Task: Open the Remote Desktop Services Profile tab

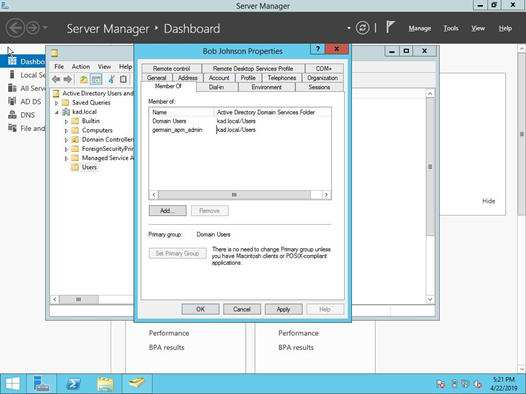Action: [x=253, y=68]
